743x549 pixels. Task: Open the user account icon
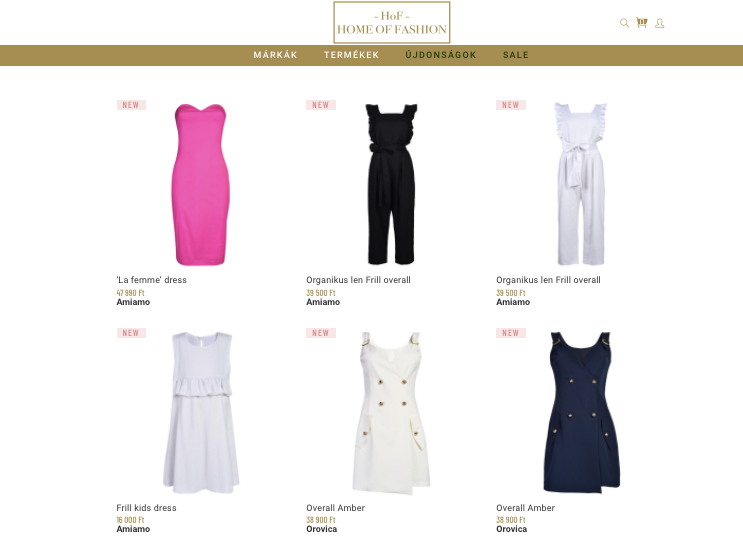pos(660,23)
